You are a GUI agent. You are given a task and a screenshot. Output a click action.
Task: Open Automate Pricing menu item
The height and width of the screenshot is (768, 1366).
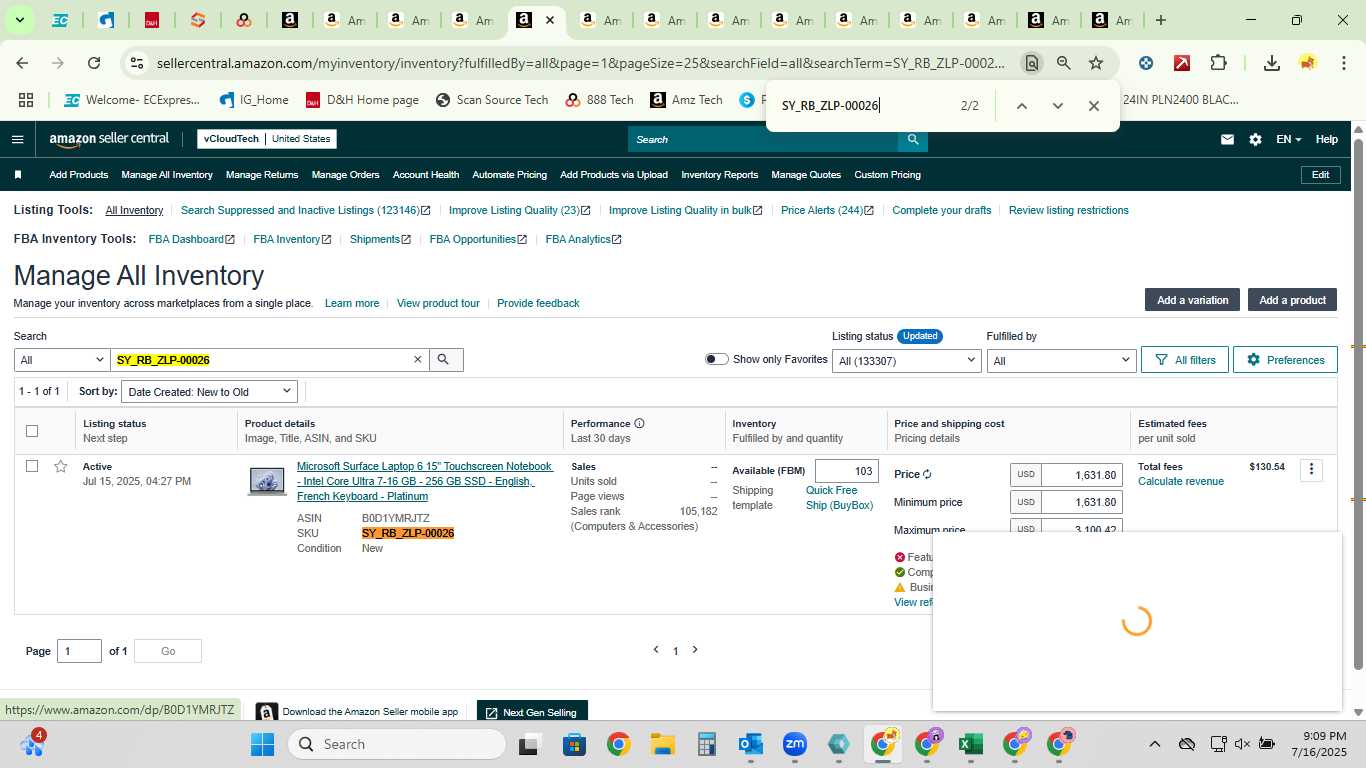pos(510,175)
